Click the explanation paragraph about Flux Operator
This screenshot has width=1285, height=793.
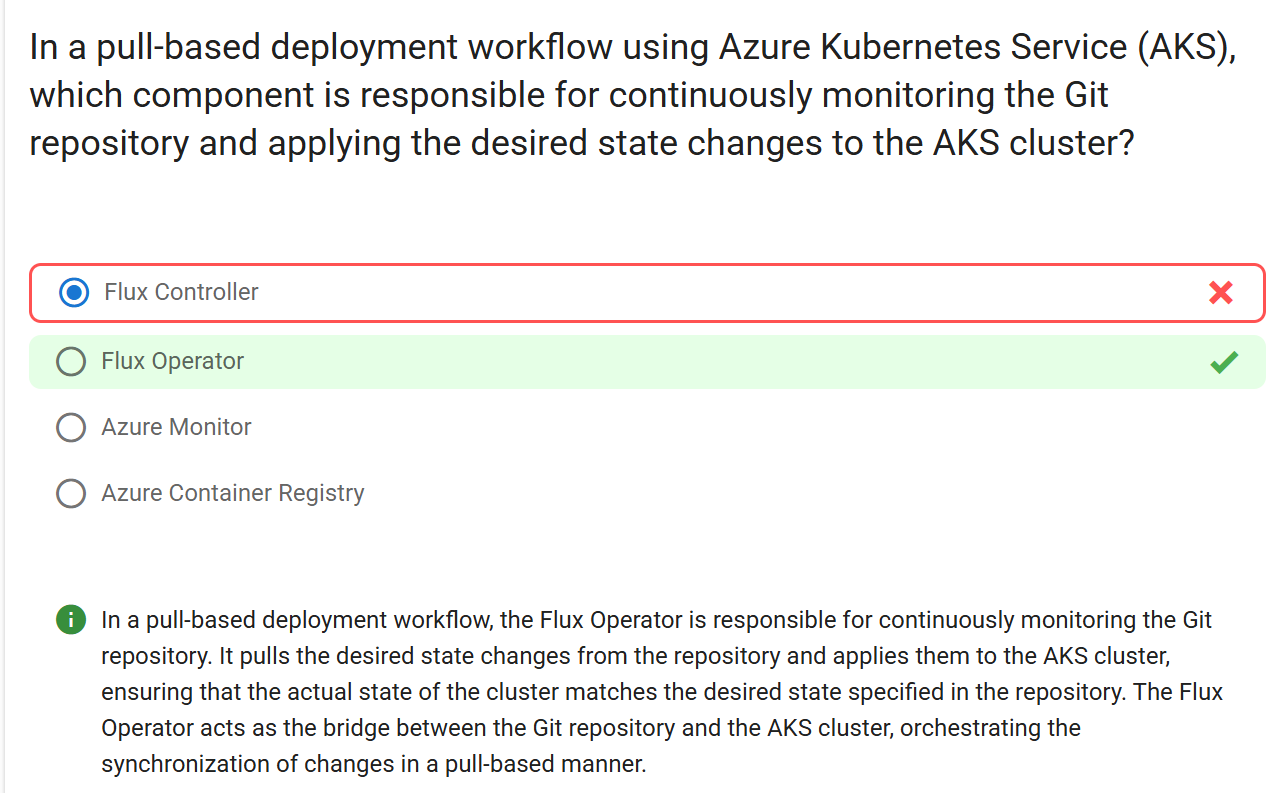coord(662,691)
